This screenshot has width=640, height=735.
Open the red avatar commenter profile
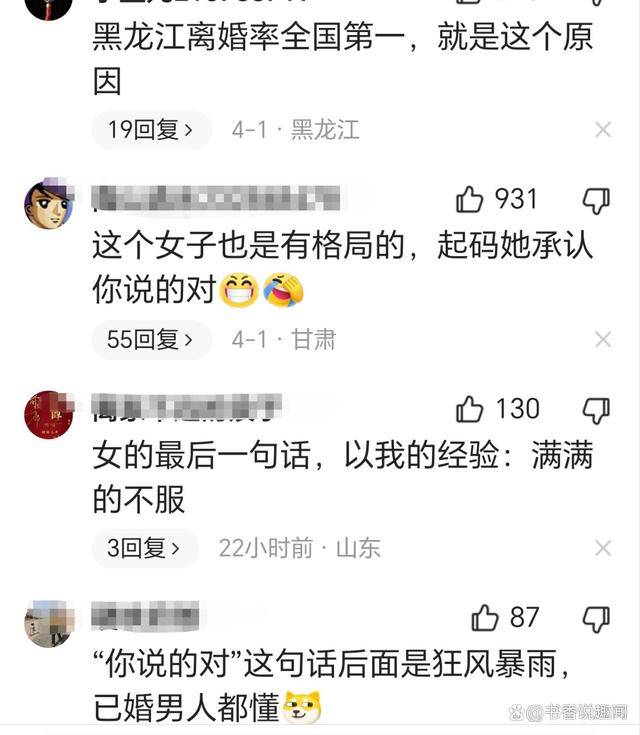[x=49, y=414]
